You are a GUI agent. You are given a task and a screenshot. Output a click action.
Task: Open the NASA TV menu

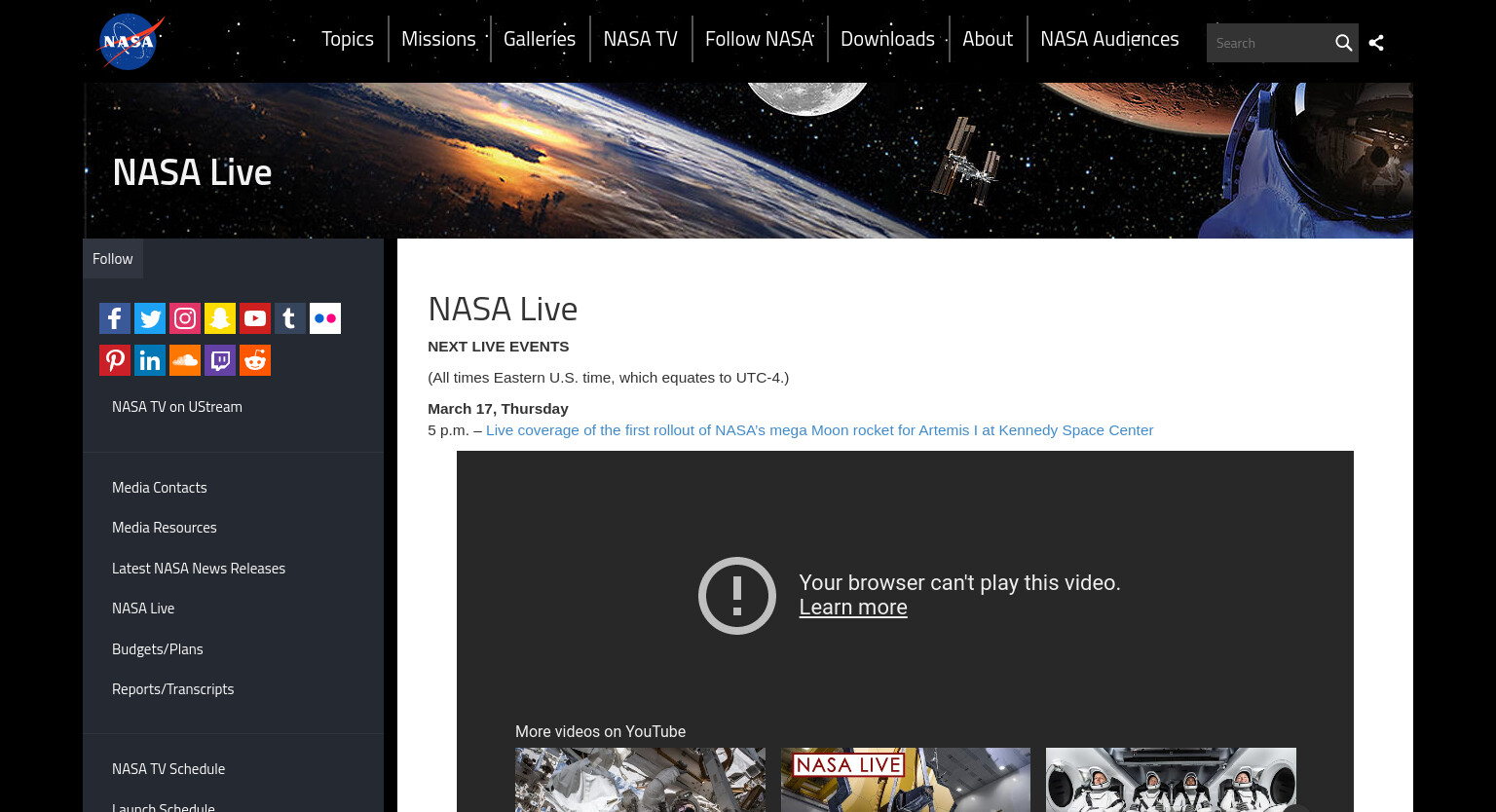coord(640,39)
